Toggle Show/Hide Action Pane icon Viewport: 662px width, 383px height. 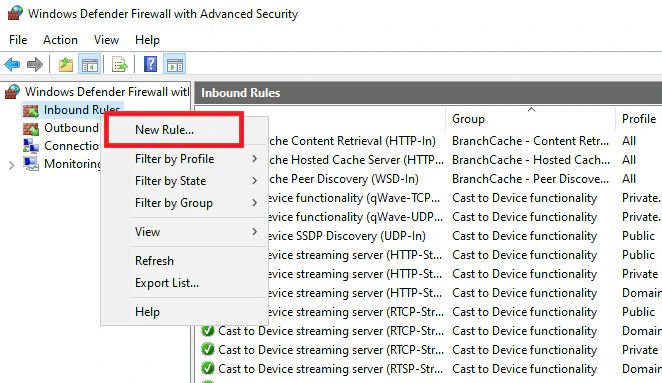click(x=175, y=65)
